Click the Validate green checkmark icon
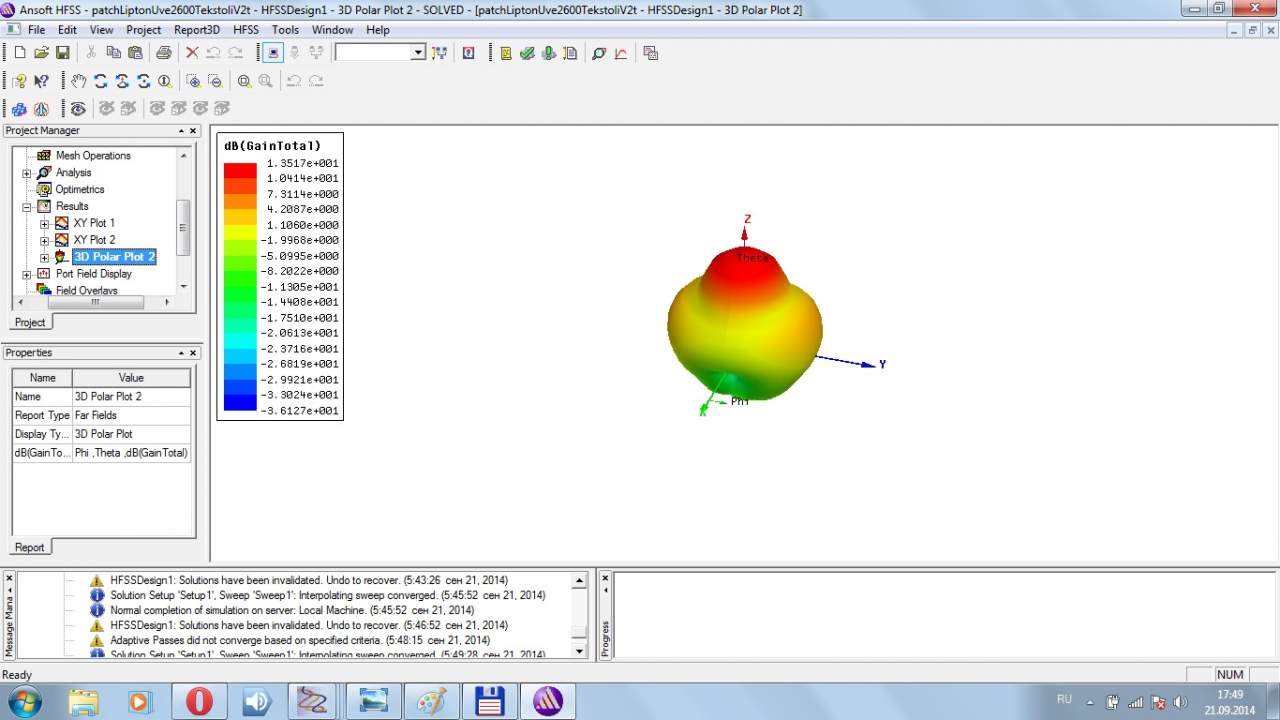Viewport: 1280px width, 720px height. pyautogui.click(x=527, y=53)
